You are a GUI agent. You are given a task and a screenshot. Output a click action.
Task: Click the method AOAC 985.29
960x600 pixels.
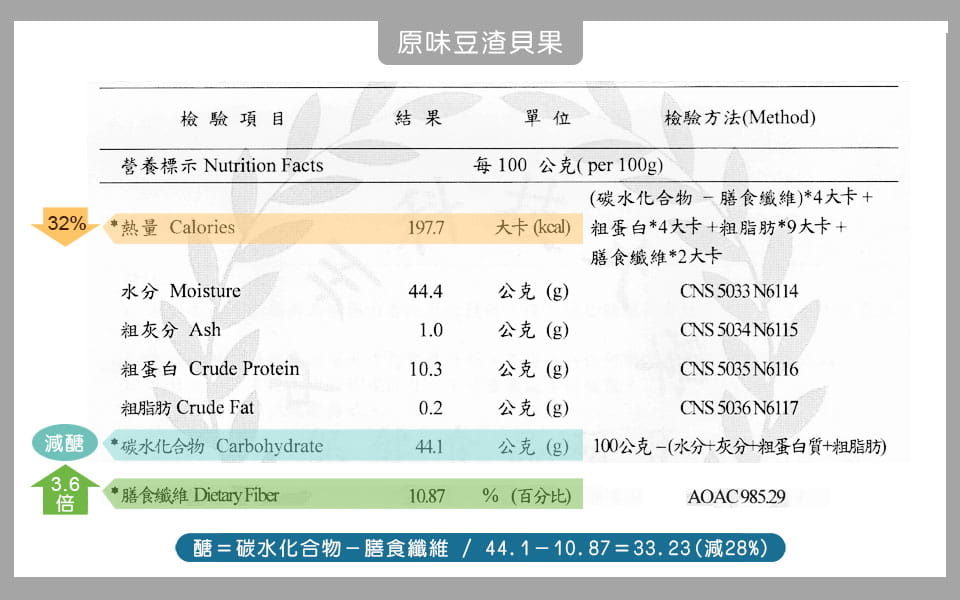tap(737, 497)
